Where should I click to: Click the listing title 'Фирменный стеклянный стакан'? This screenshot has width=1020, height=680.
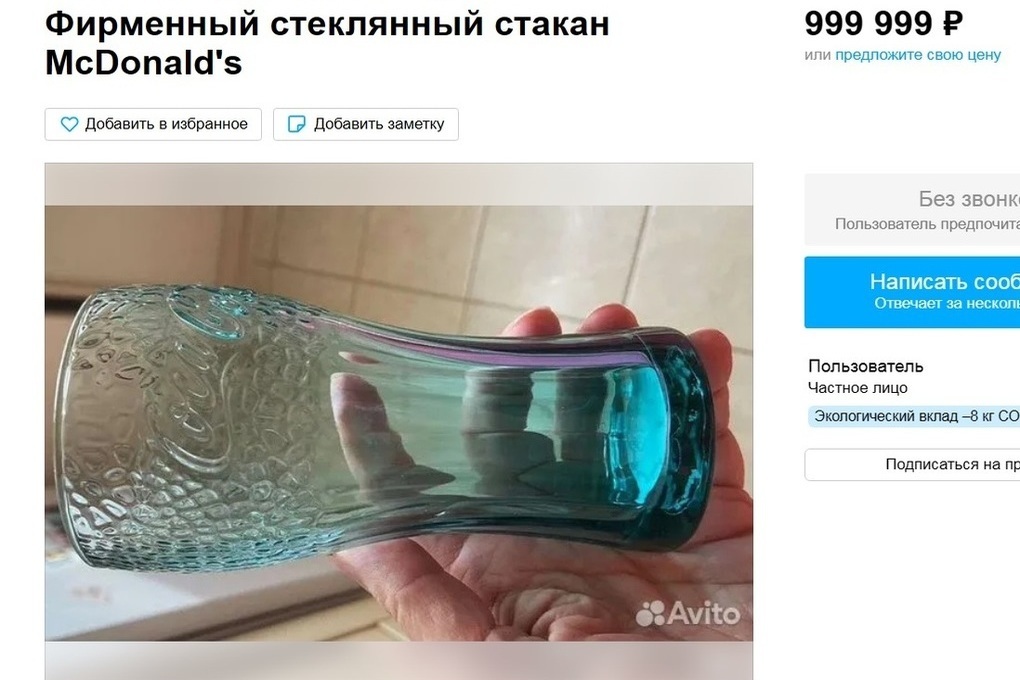tap(327, 24)
